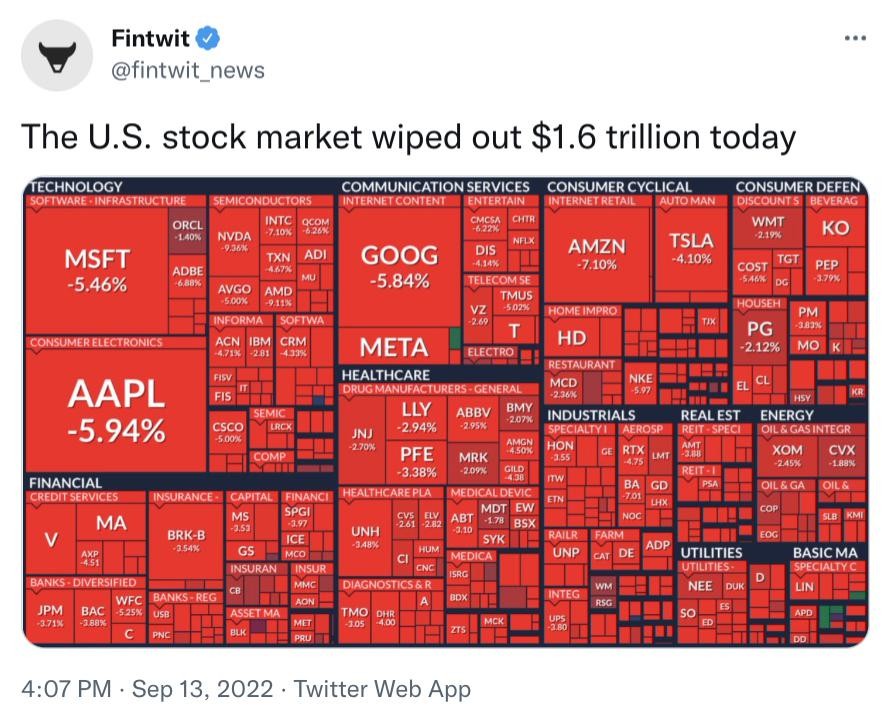Click the XOM -2.45% energy tile
The height and width of the screenshot is (719, 890).
[787, 456]
